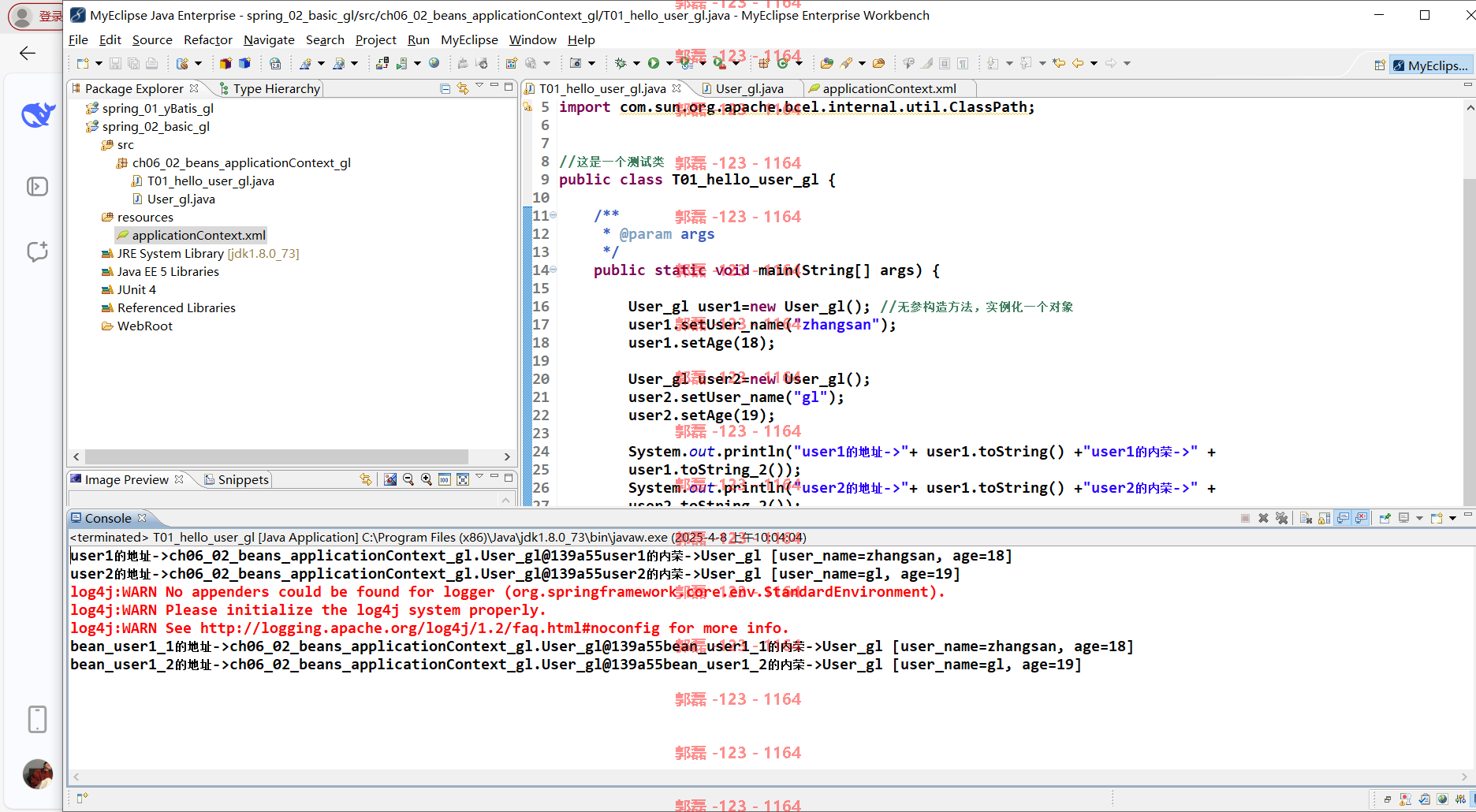Open Package Explorer view menu triangle

pos(479,85)
